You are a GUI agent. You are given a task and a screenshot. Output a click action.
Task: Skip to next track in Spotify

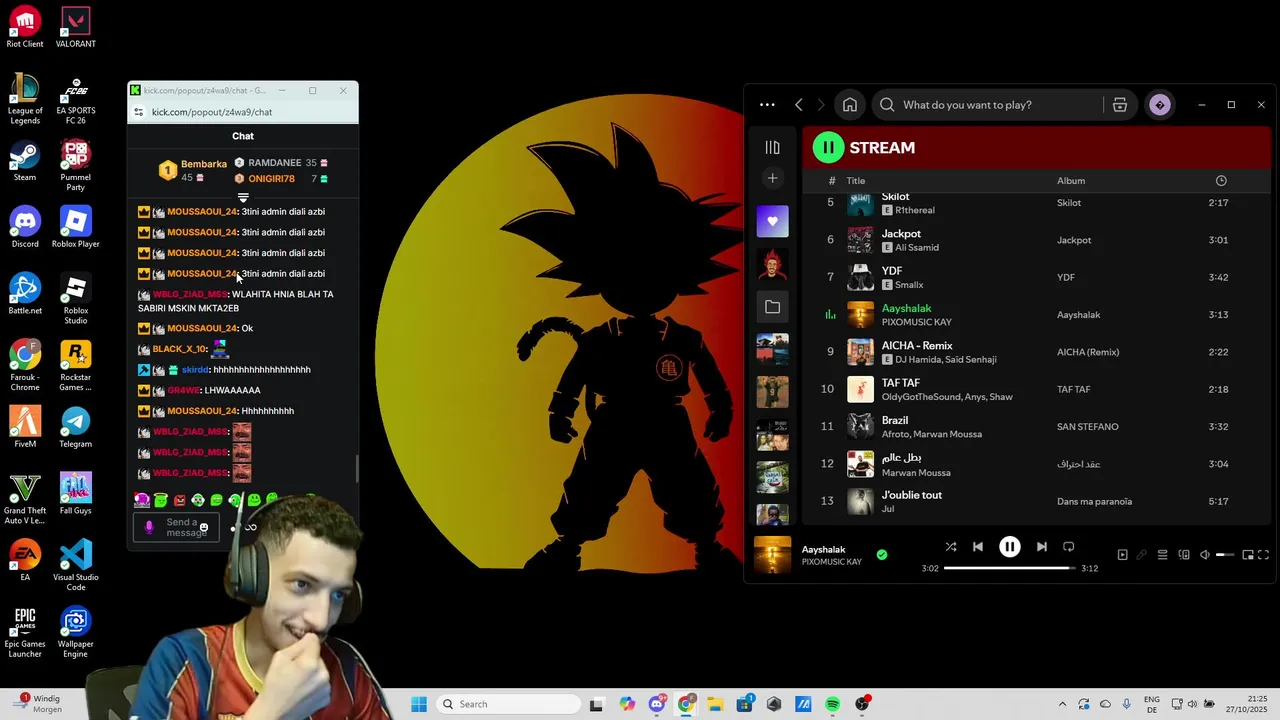coord(1042,547)
